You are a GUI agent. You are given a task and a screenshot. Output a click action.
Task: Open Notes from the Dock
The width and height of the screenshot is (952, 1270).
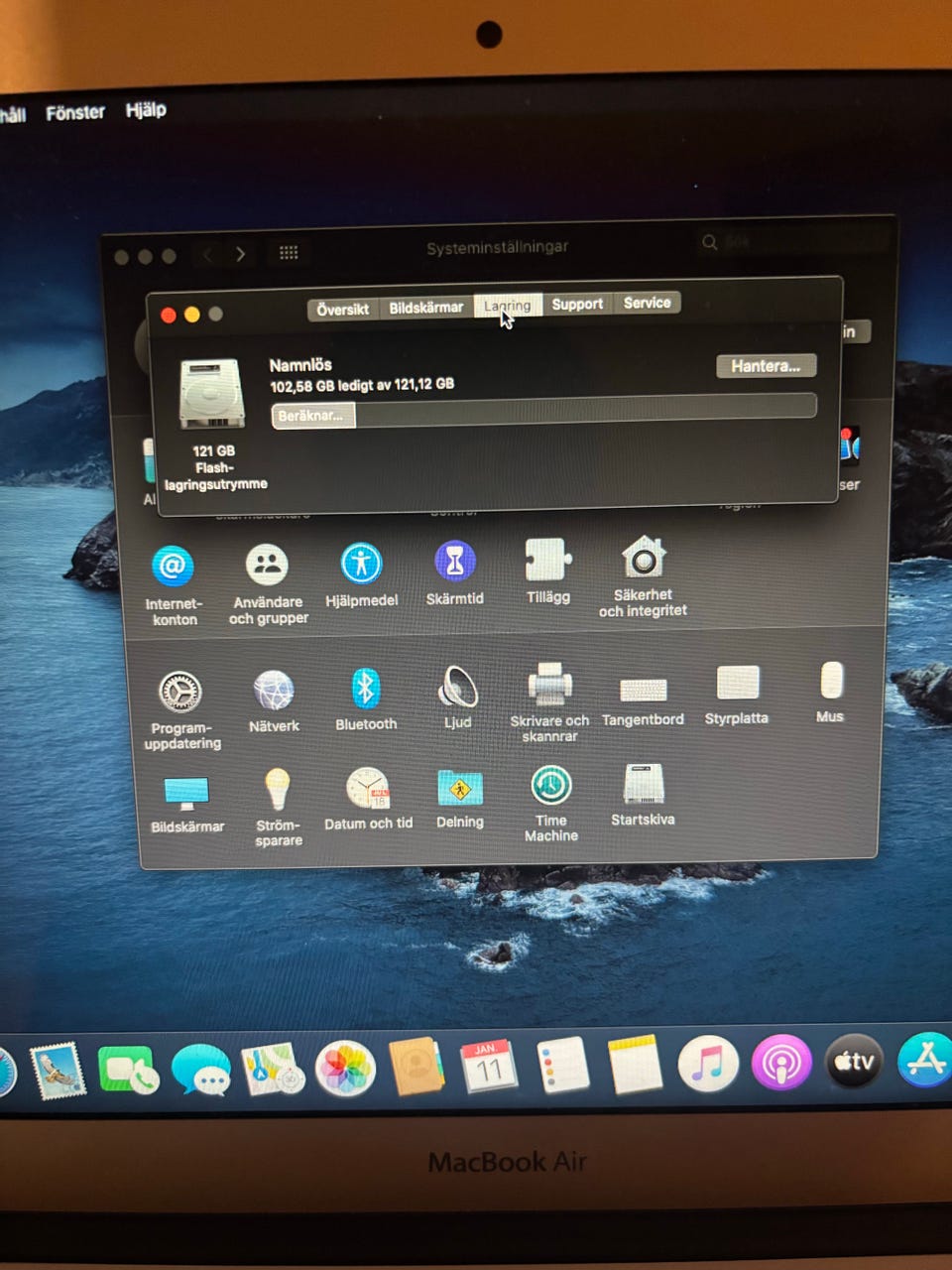coord(635,1065)
